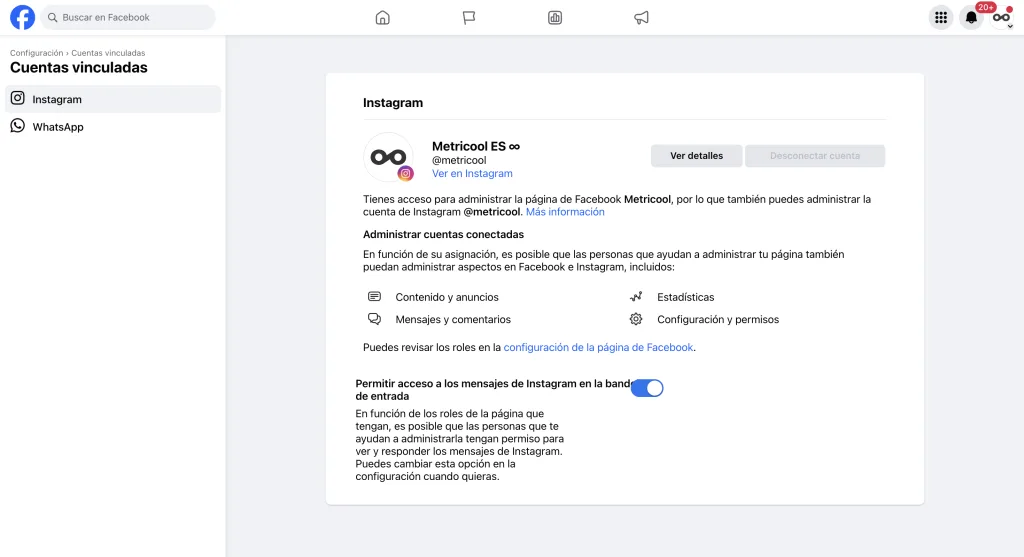Click Cuentas vinculadas breadcrumb text
This screenshot has height=557, width=1024.
pos(108,53)
